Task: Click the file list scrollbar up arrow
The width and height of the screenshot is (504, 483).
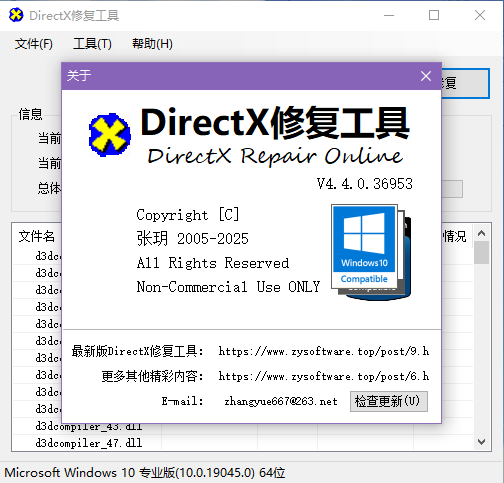Action: (x=481, y=233)
